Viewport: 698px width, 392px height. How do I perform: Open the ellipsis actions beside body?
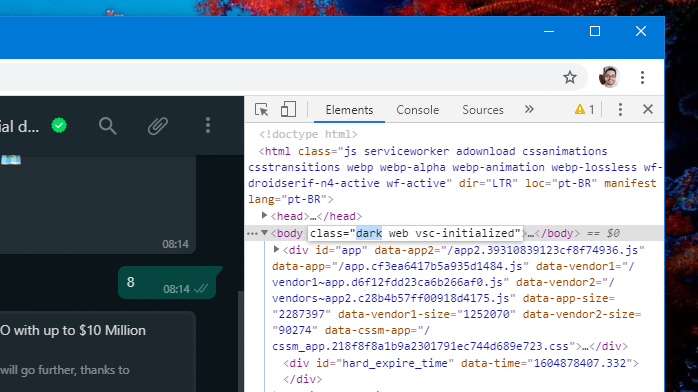tap(252, 233)
